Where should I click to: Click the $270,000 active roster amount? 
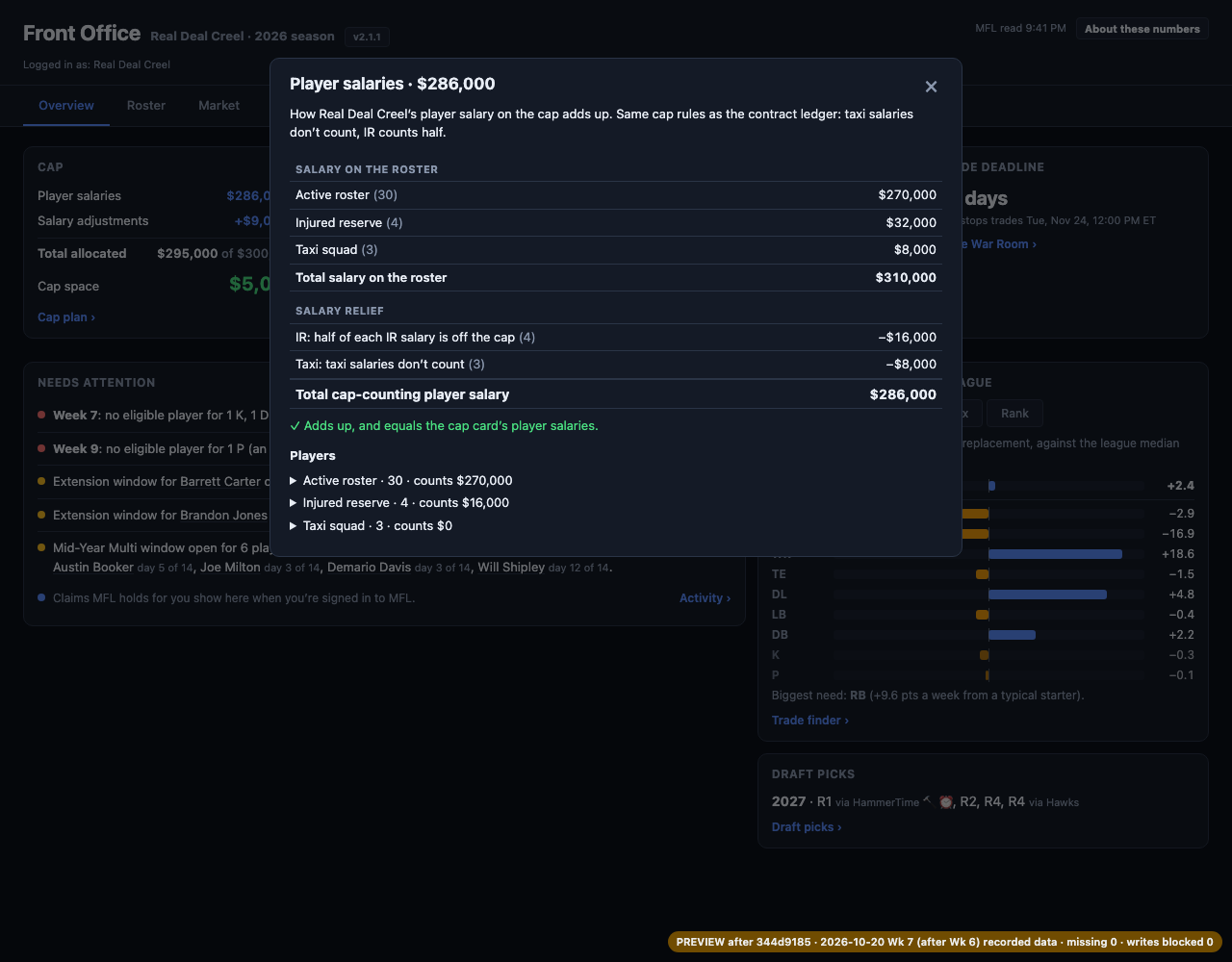[908, 195]
